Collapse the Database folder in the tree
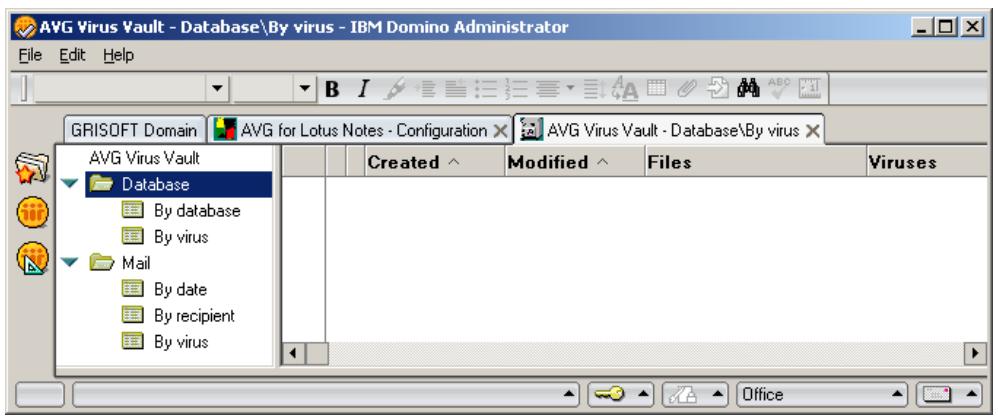Viewport: 998px width, 417px height. pos(71,185)
